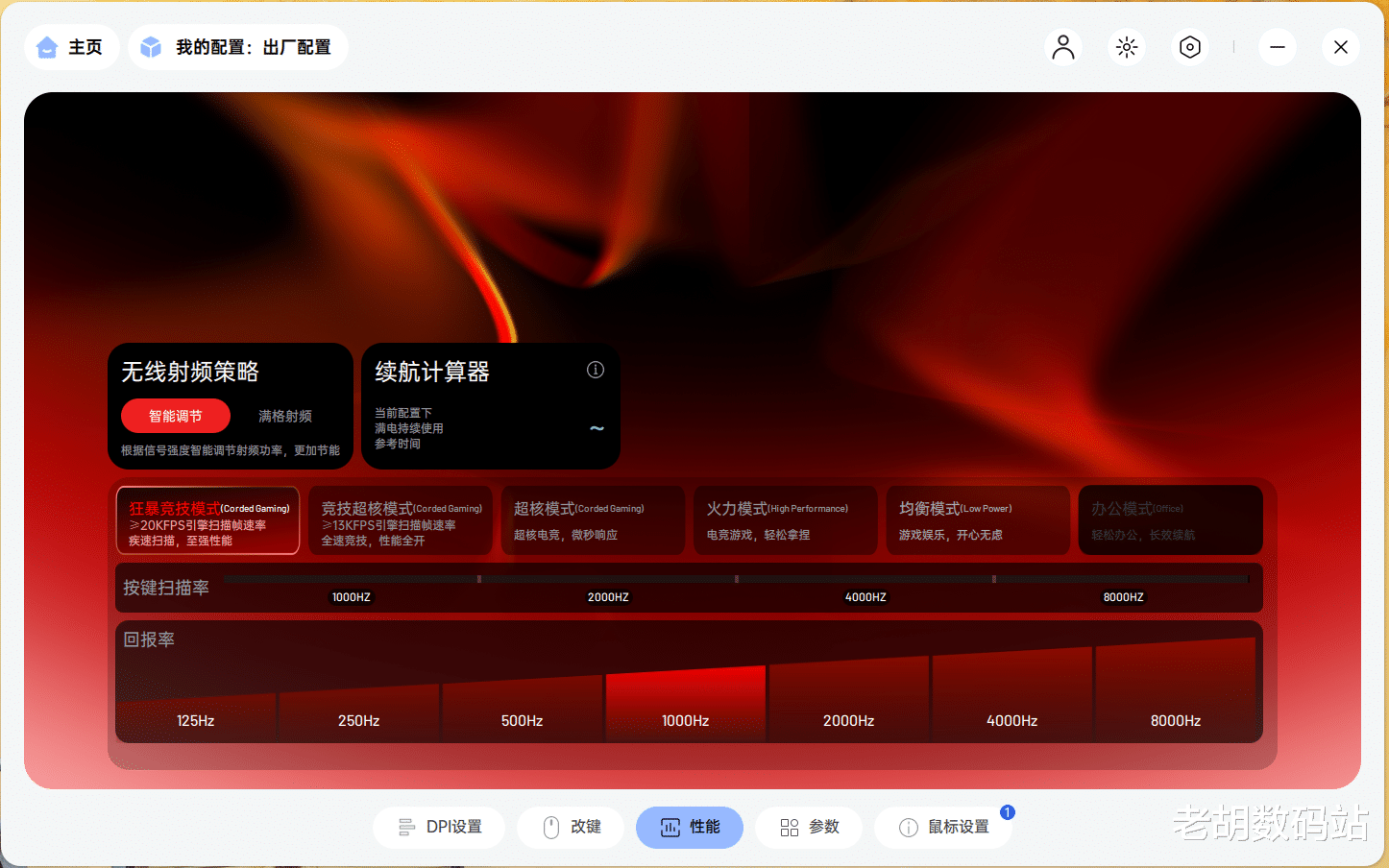The width and height of the screenshot is (1389, 868).
Task: Click the blue notification badge on 鼠标设置
Action: pyautogui.click(x=1007, y=812)
